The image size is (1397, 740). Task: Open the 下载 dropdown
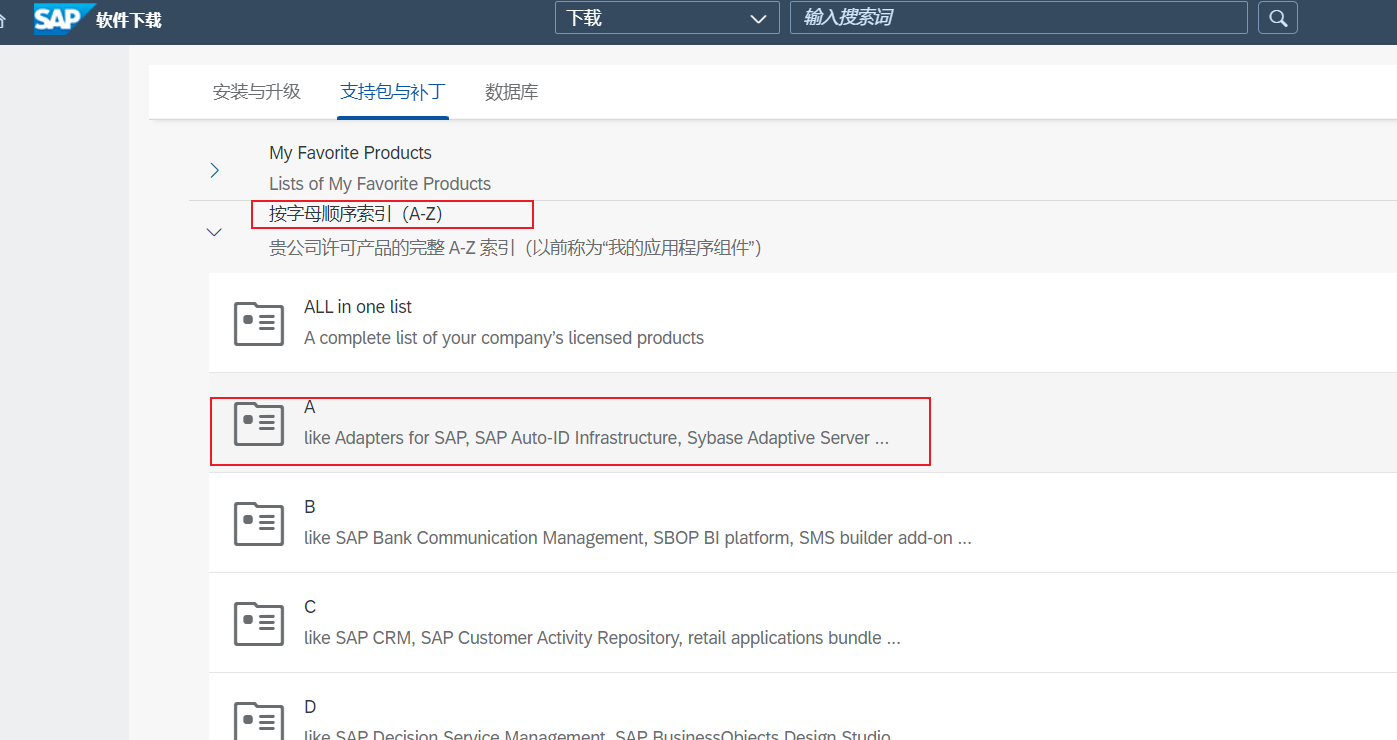pos(667,18)
